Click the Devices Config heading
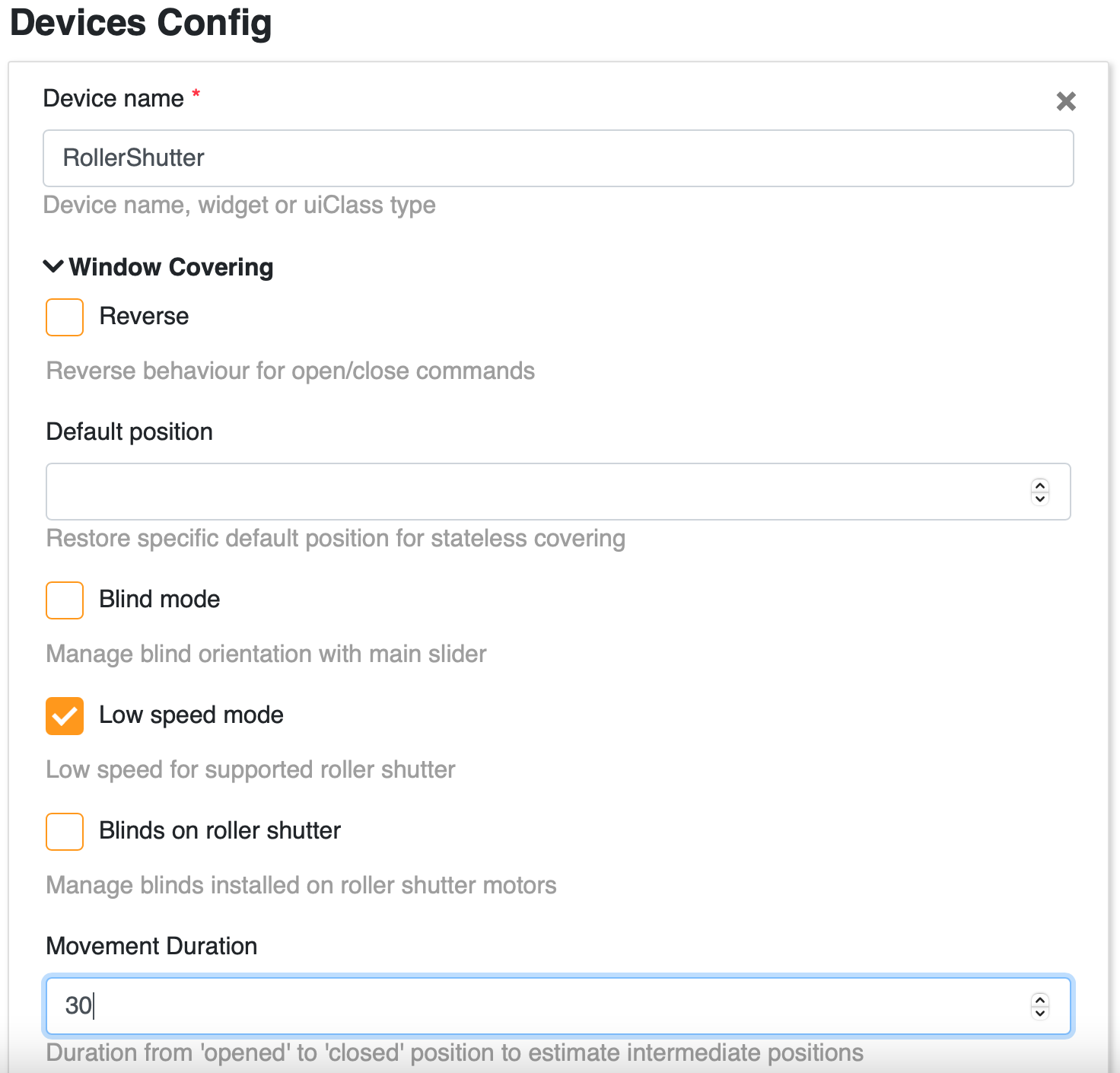 tap(141, 23)
